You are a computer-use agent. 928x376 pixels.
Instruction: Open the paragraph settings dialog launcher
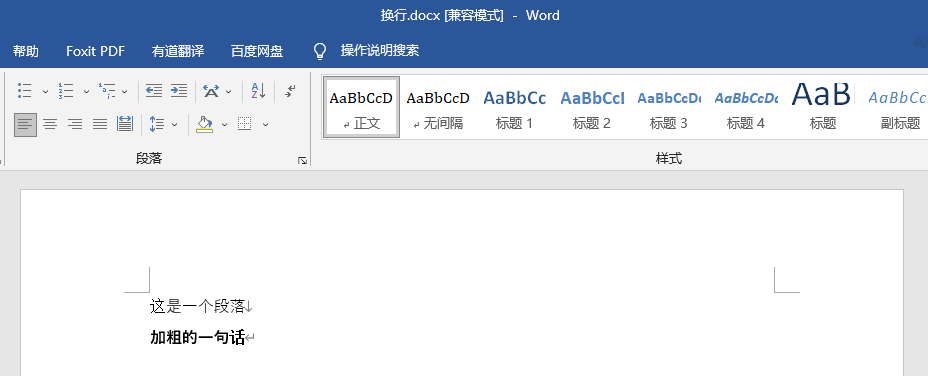tap(302, 160)
